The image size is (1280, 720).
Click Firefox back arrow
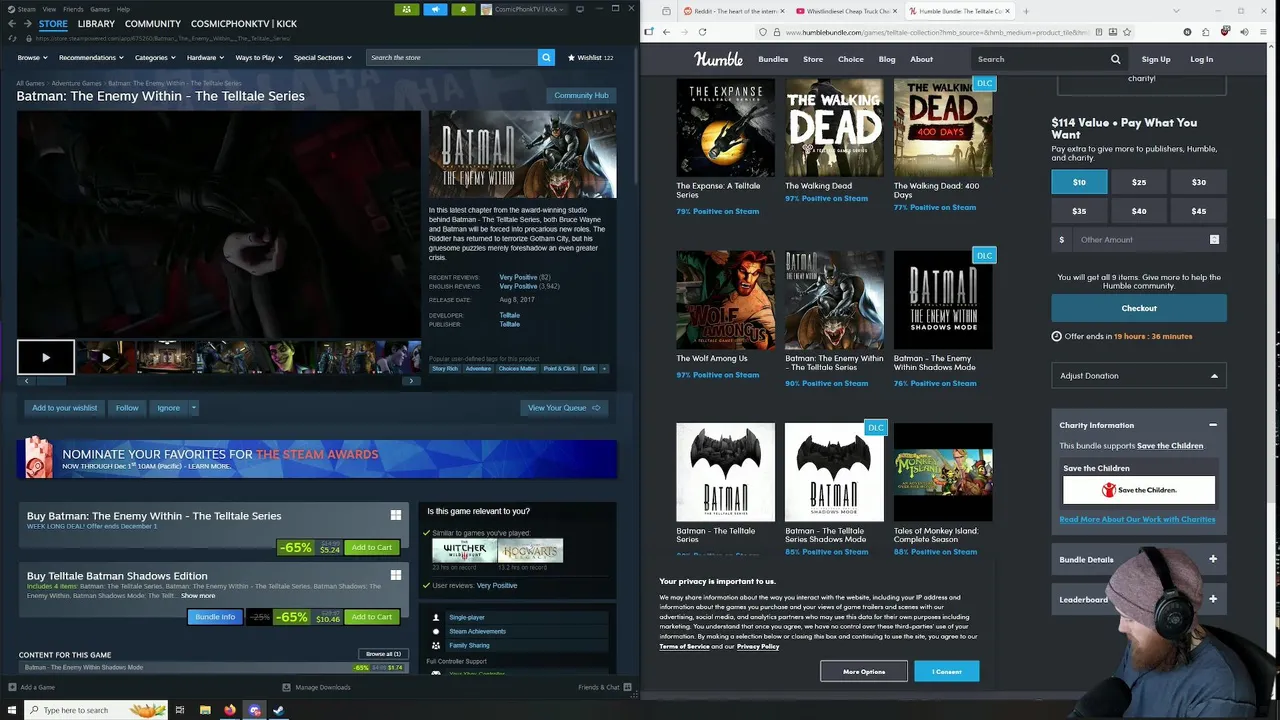pos(666,32)
